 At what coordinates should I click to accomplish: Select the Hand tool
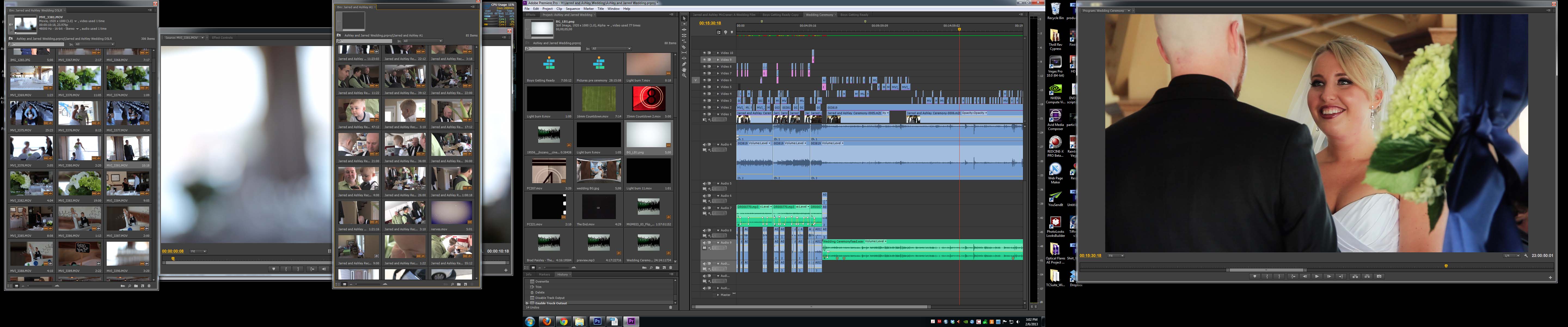point(684,70)
